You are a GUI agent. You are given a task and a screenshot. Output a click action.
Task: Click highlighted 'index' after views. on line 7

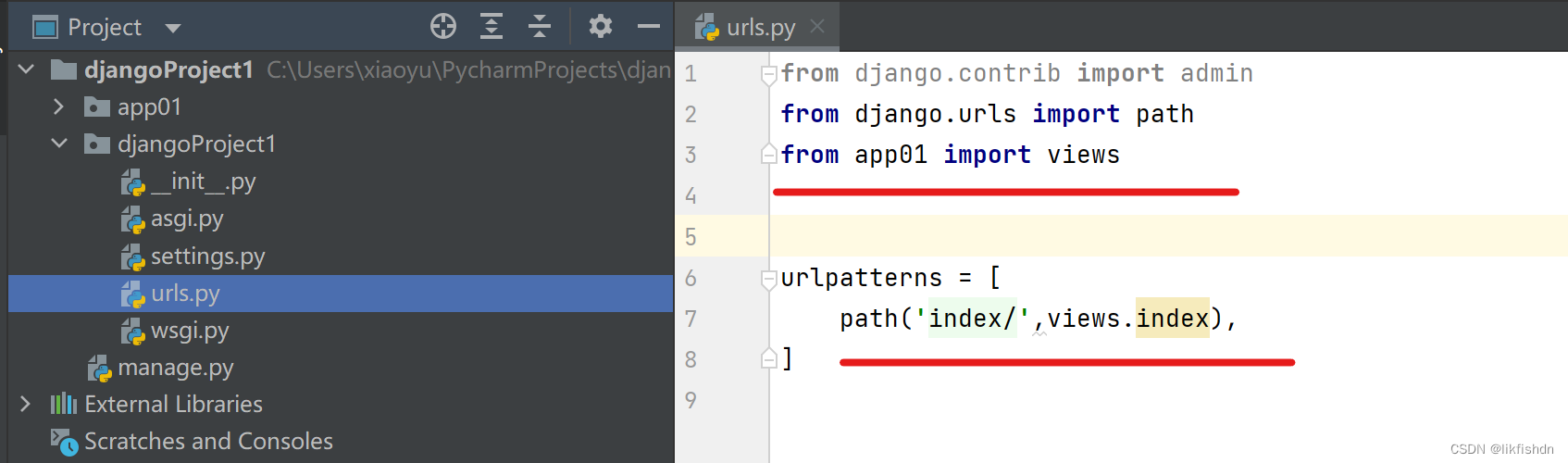(1173, 319)
